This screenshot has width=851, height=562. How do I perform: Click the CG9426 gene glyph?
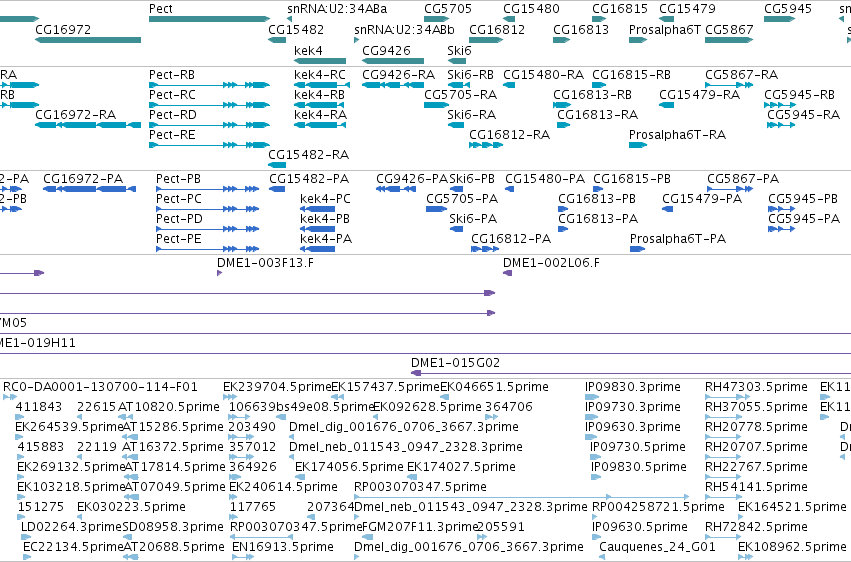point(393,61)
